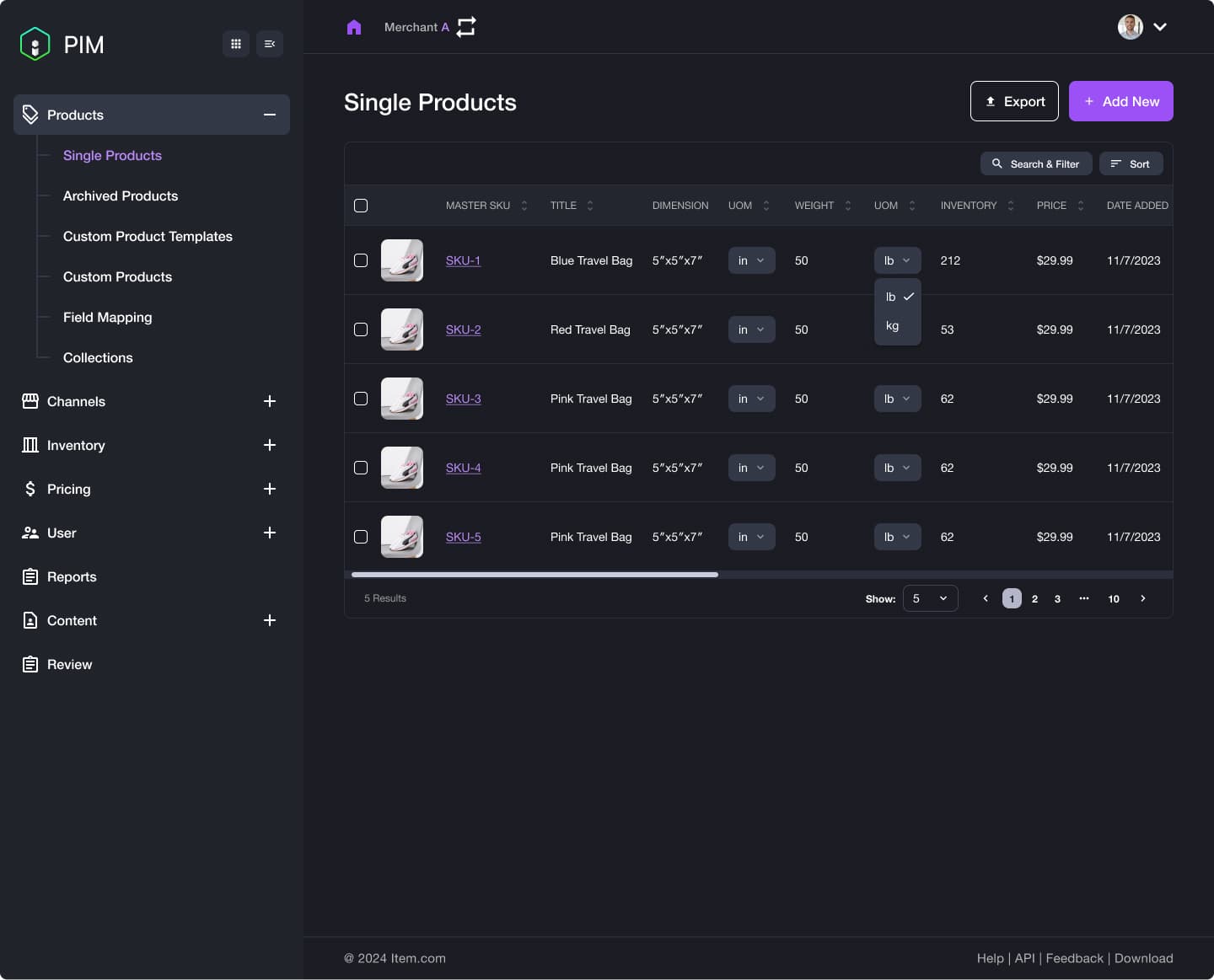Viewport: 1214px width, 980px height.
Task: Click the table horizontal scrollbar
Action: [x=534, y=575]
